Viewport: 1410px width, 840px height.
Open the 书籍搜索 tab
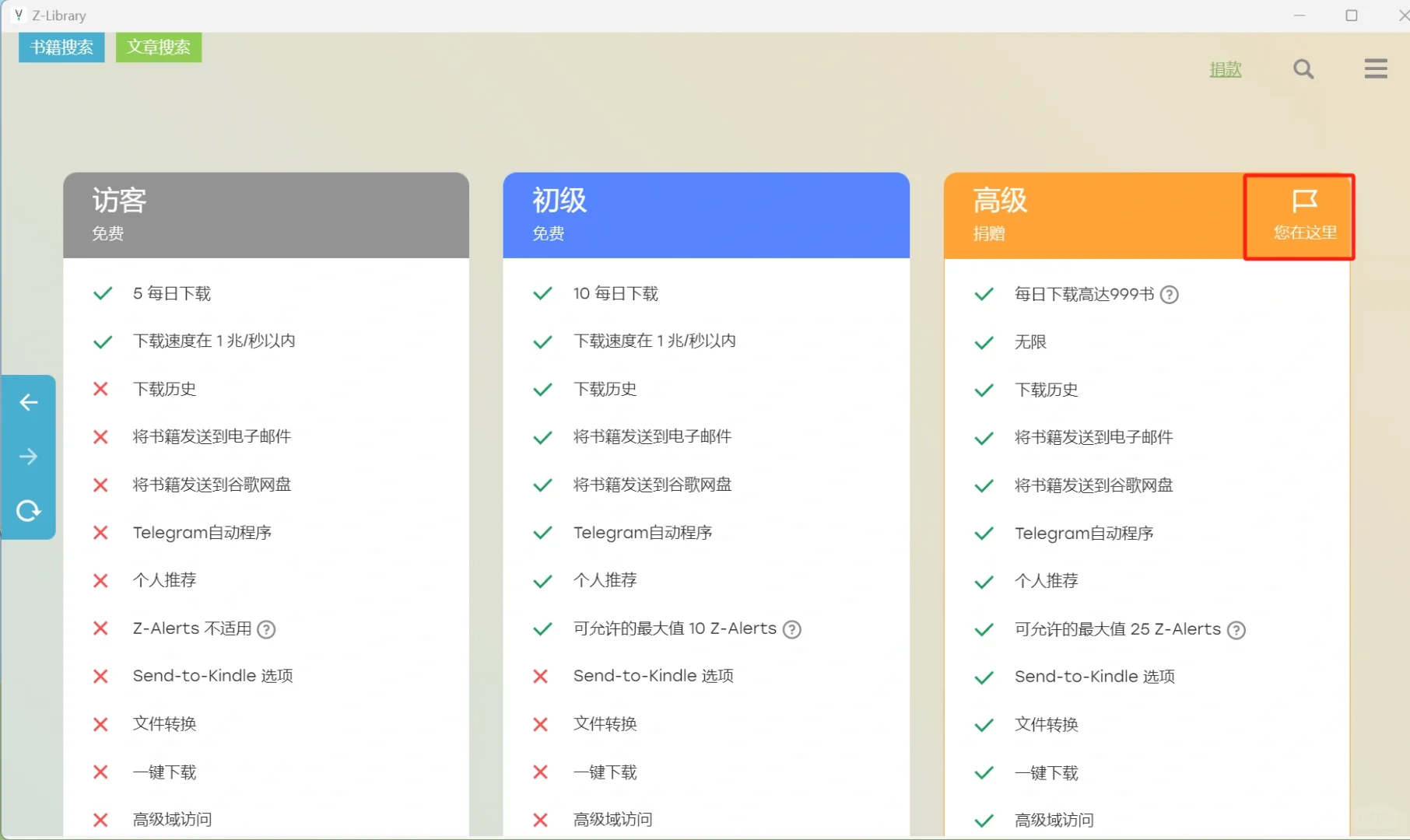(x=61, y=47)
